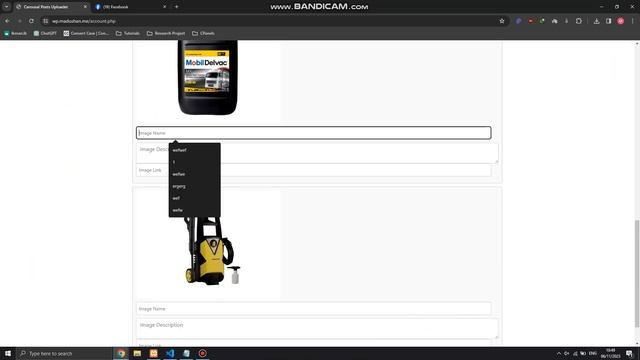Click the address bar URL

pos(84,21)
